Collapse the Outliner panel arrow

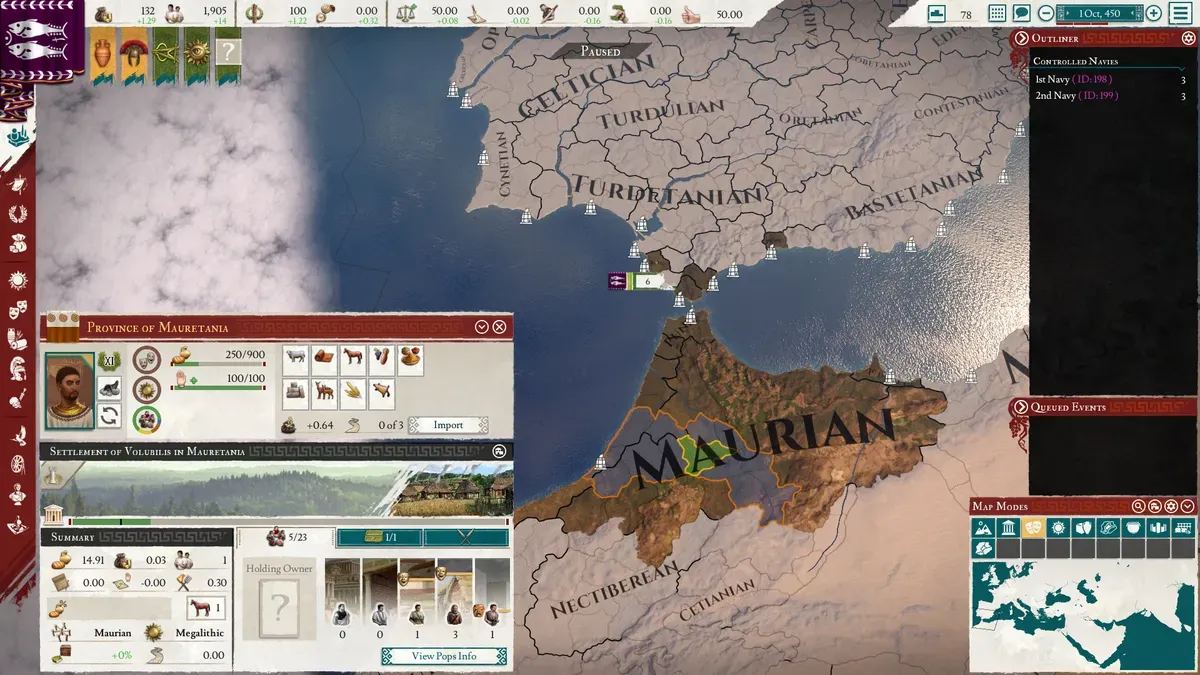[x=1021, y=38]
